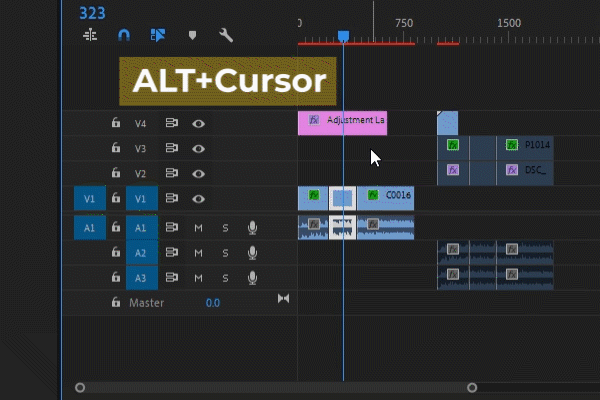
Task: Toggle lock on audio track A1
Action: 116,227
